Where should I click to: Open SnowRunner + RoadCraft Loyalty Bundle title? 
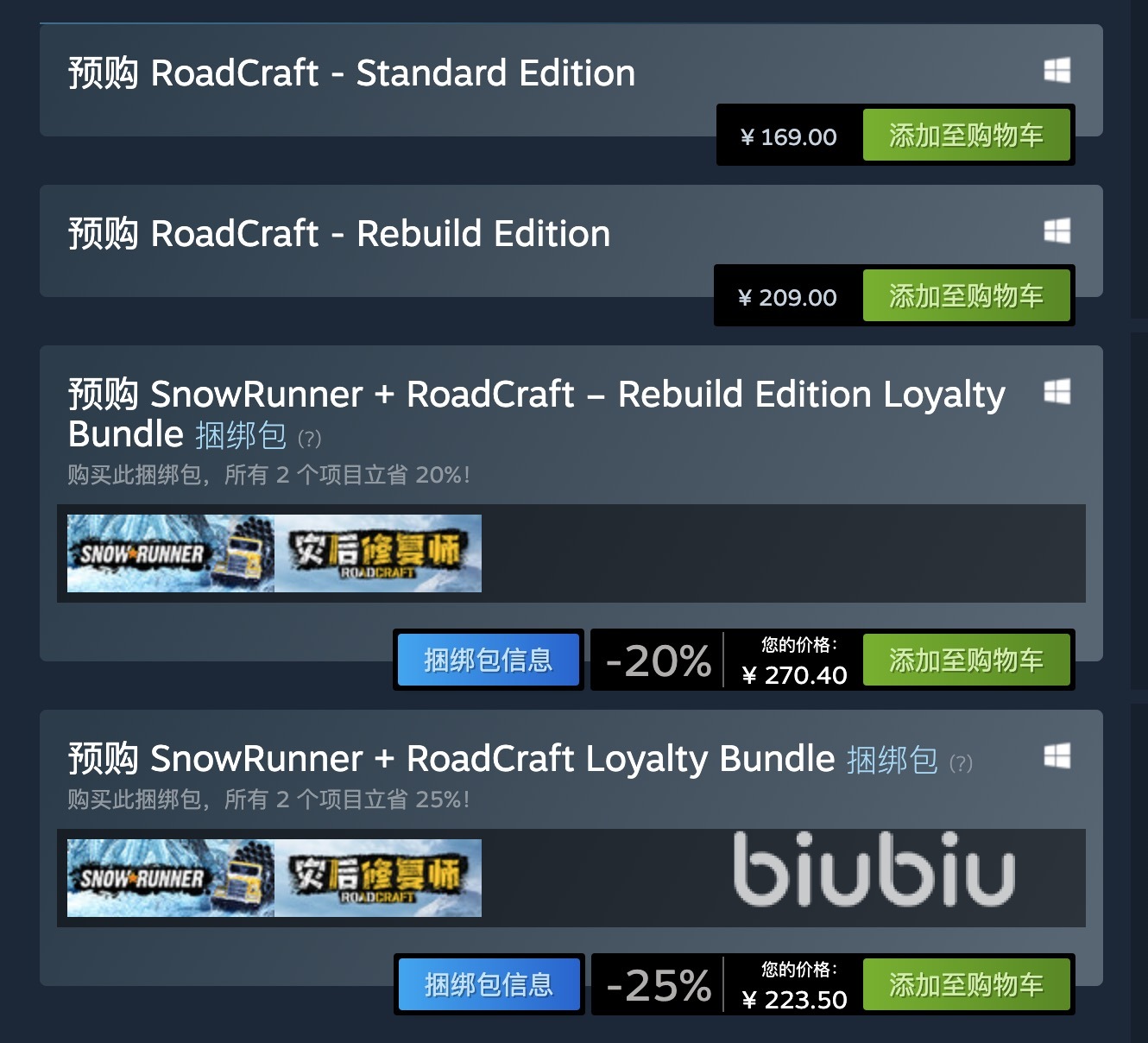coord(451,759)
